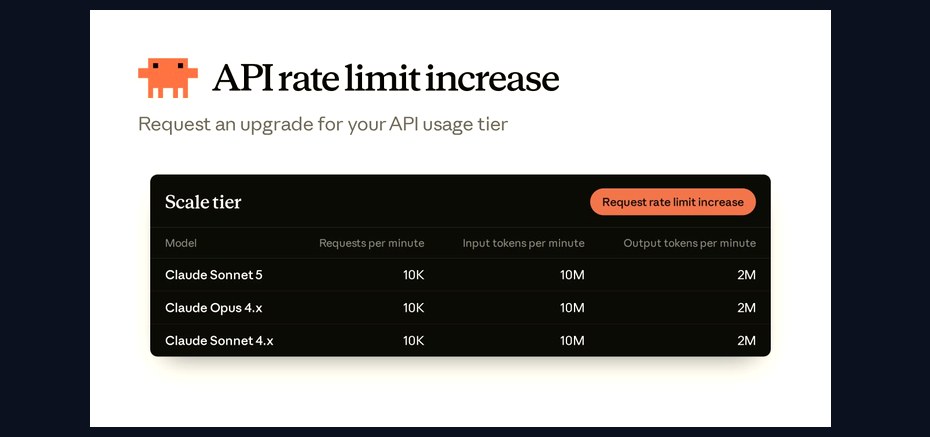Click the orange pixel creature logo
This screenshot has width=930, height=437.
(x=168, y=78)
